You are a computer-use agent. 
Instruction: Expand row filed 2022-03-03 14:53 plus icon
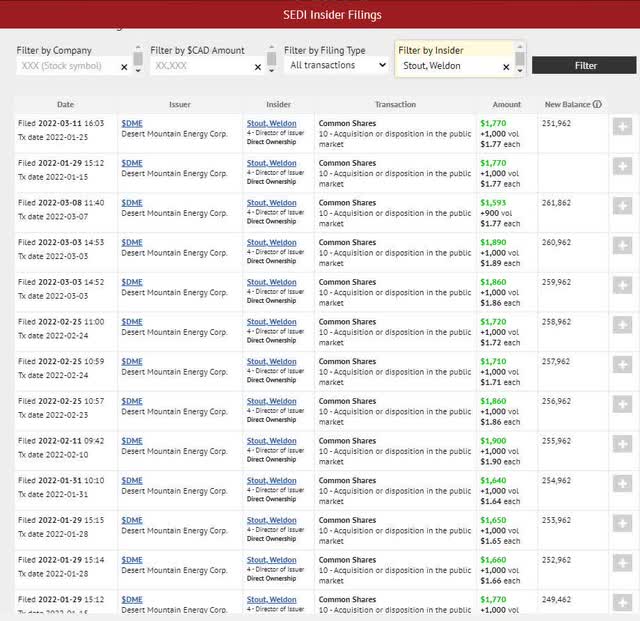click(622, 245)
